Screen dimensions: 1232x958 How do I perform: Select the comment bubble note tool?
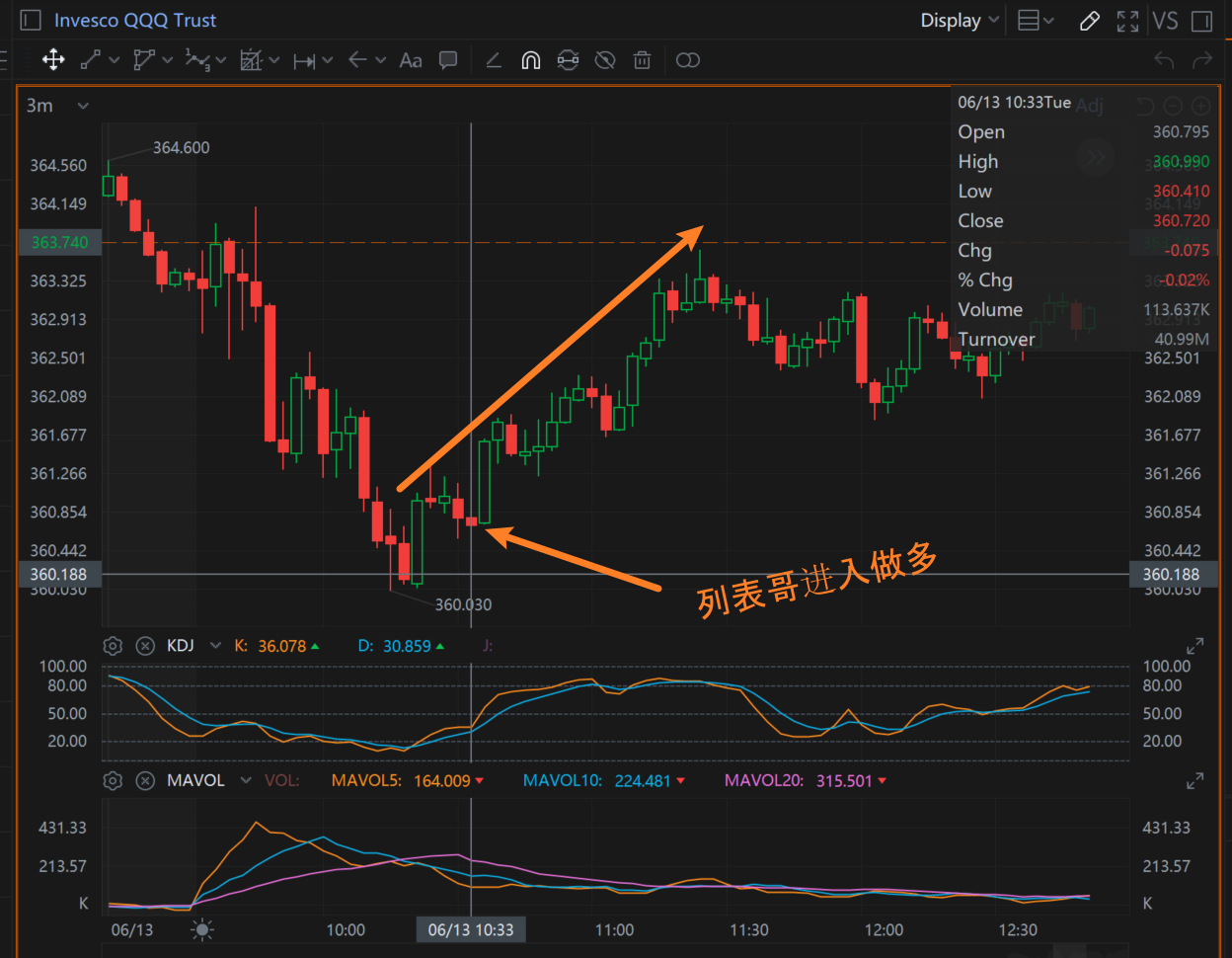click(448, 60)
